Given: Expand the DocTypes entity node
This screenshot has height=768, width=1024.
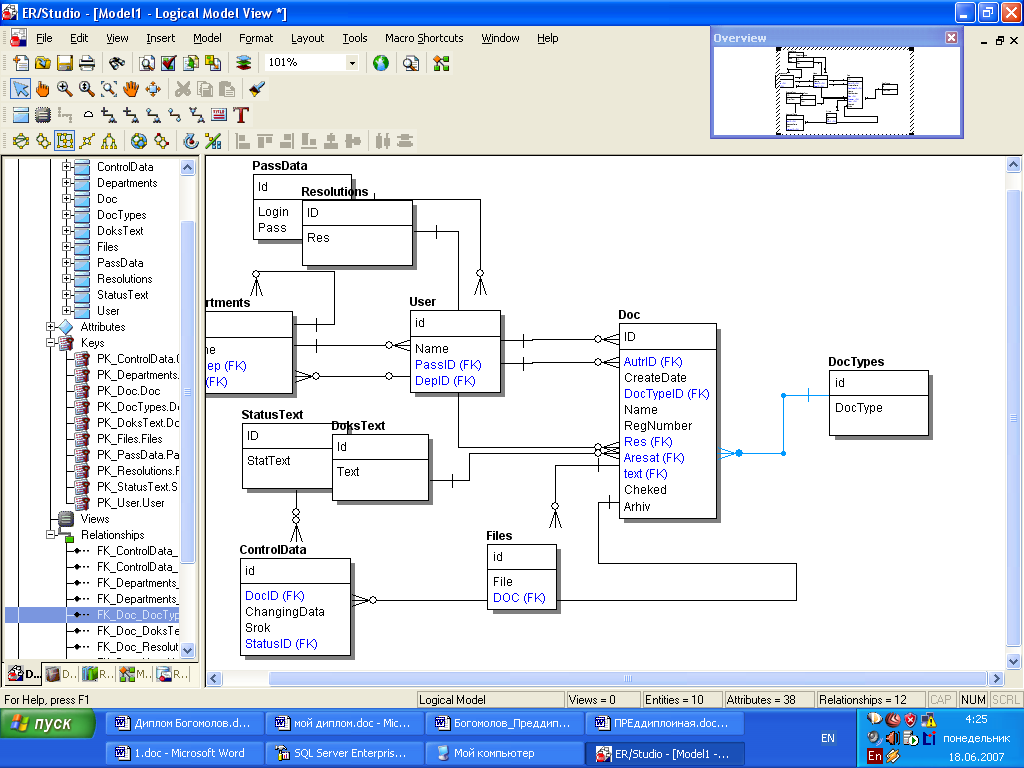Looking at the screenshot, I should tap(66, 214).
